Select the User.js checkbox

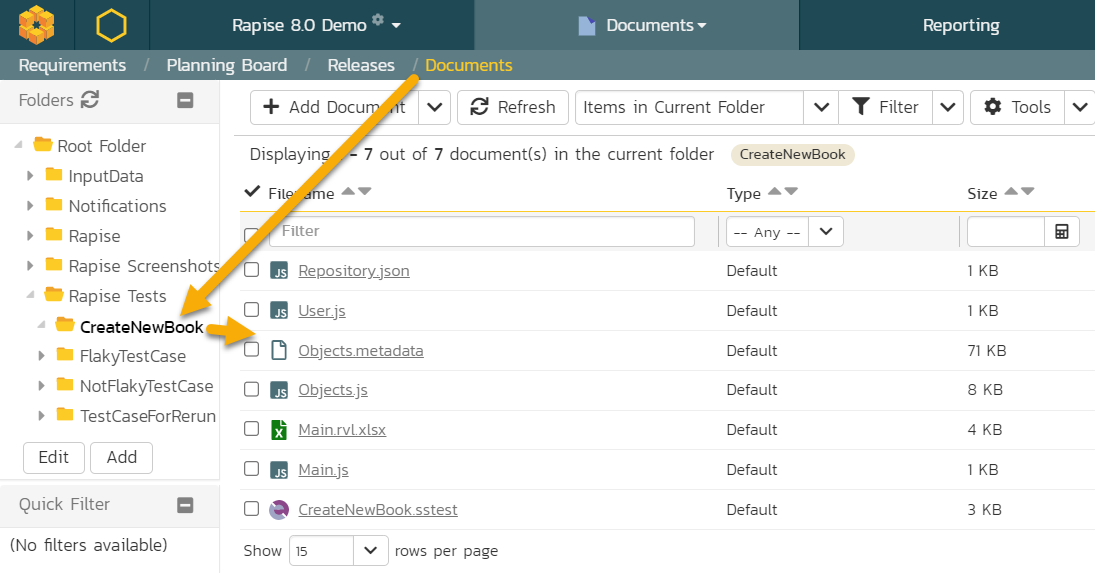click(x=251, y=310)
